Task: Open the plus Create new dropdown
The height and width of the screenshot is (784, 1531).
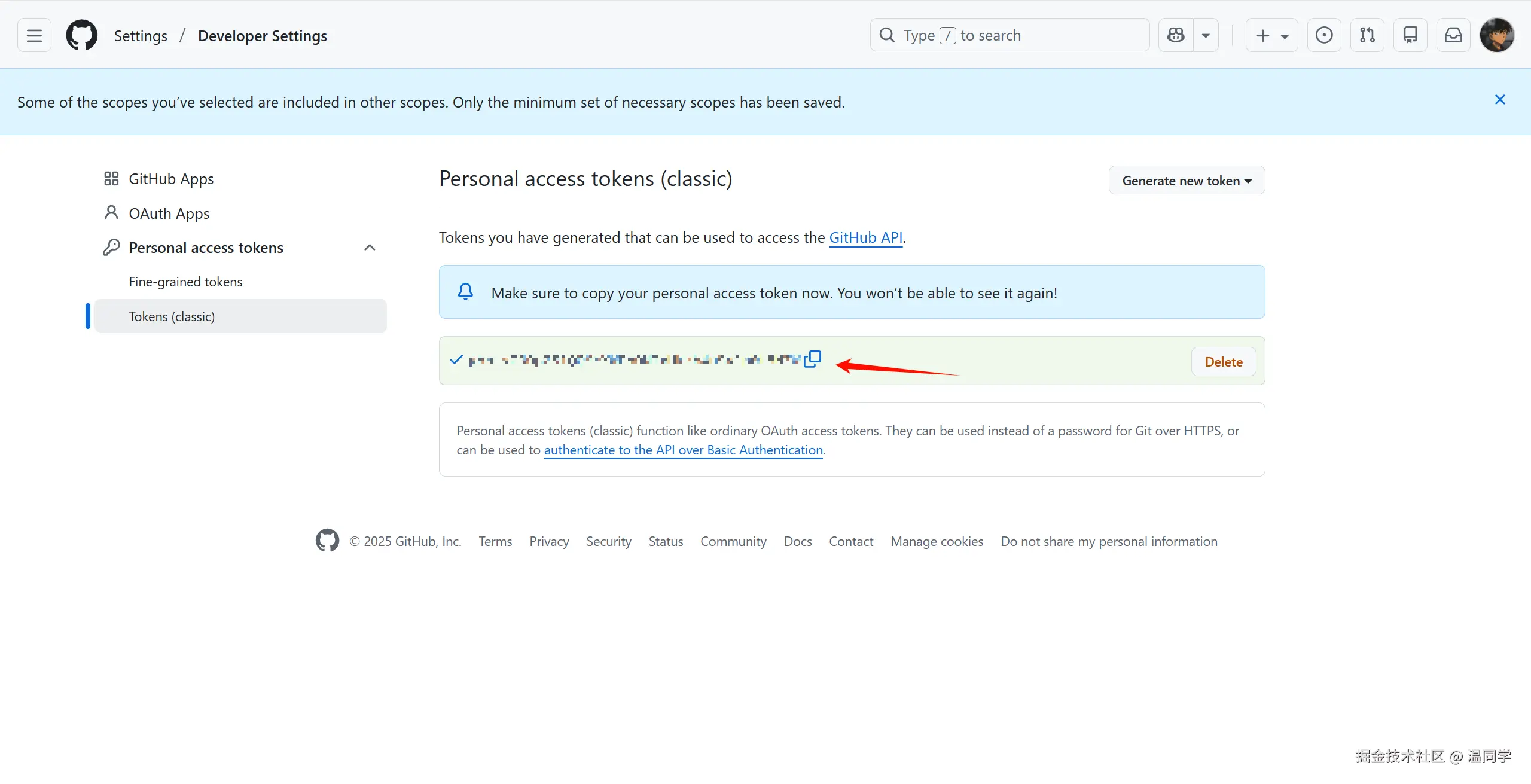Action: click(x=1271, y=36)
